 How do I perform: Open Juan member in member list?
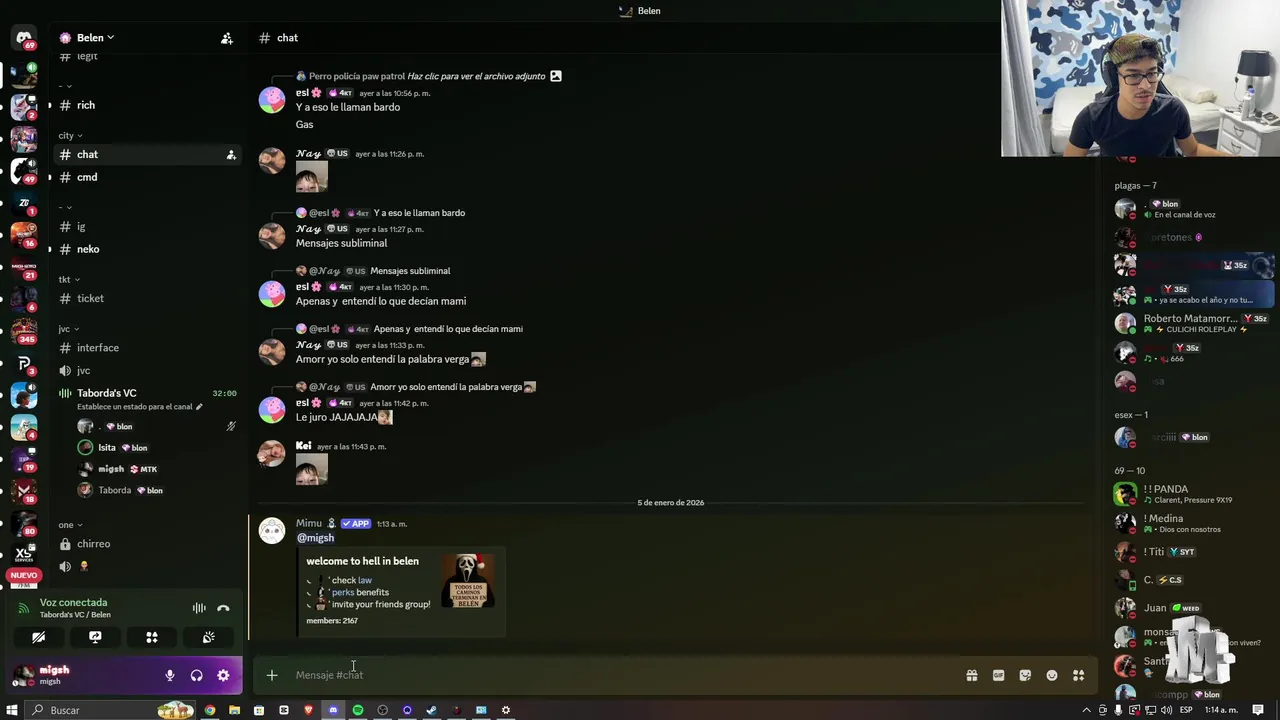coord(1190,608)
